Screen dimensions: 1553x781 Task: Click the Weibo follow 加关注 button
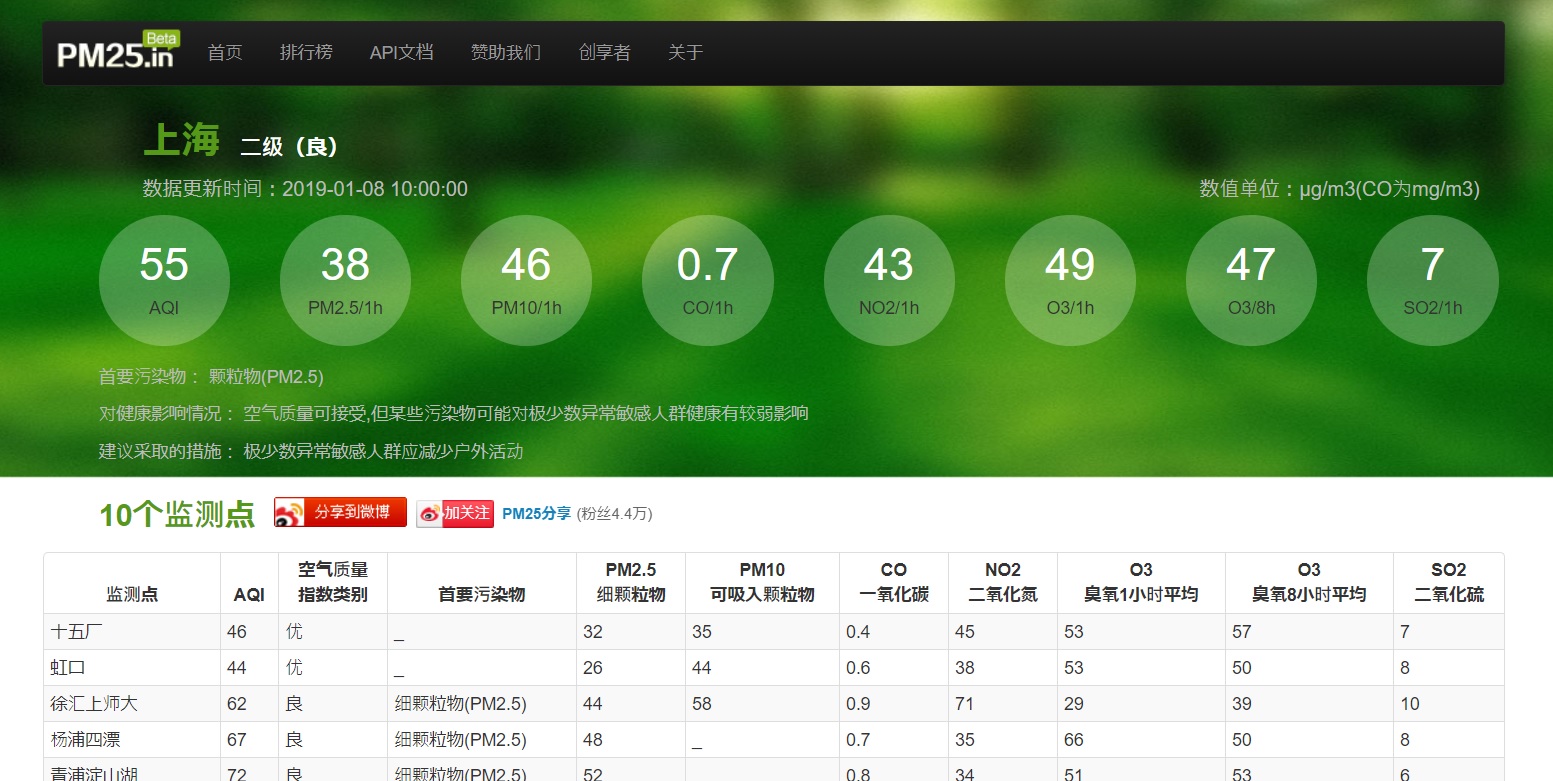point(455,513)
